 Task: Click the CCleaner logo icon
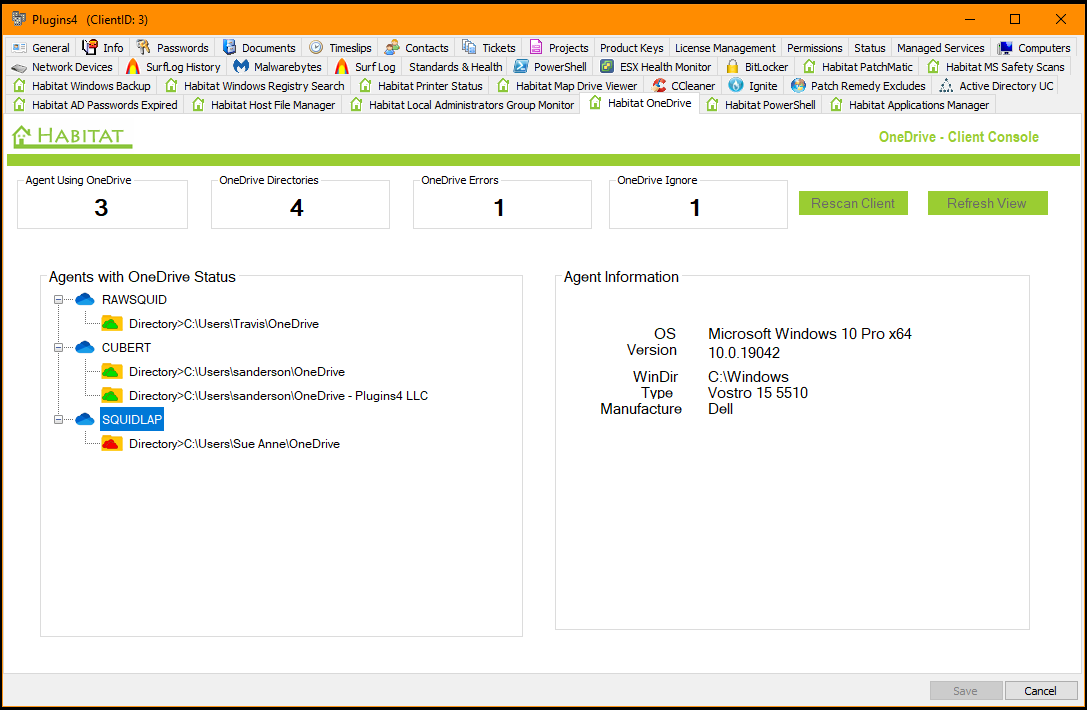pos(659,85)
